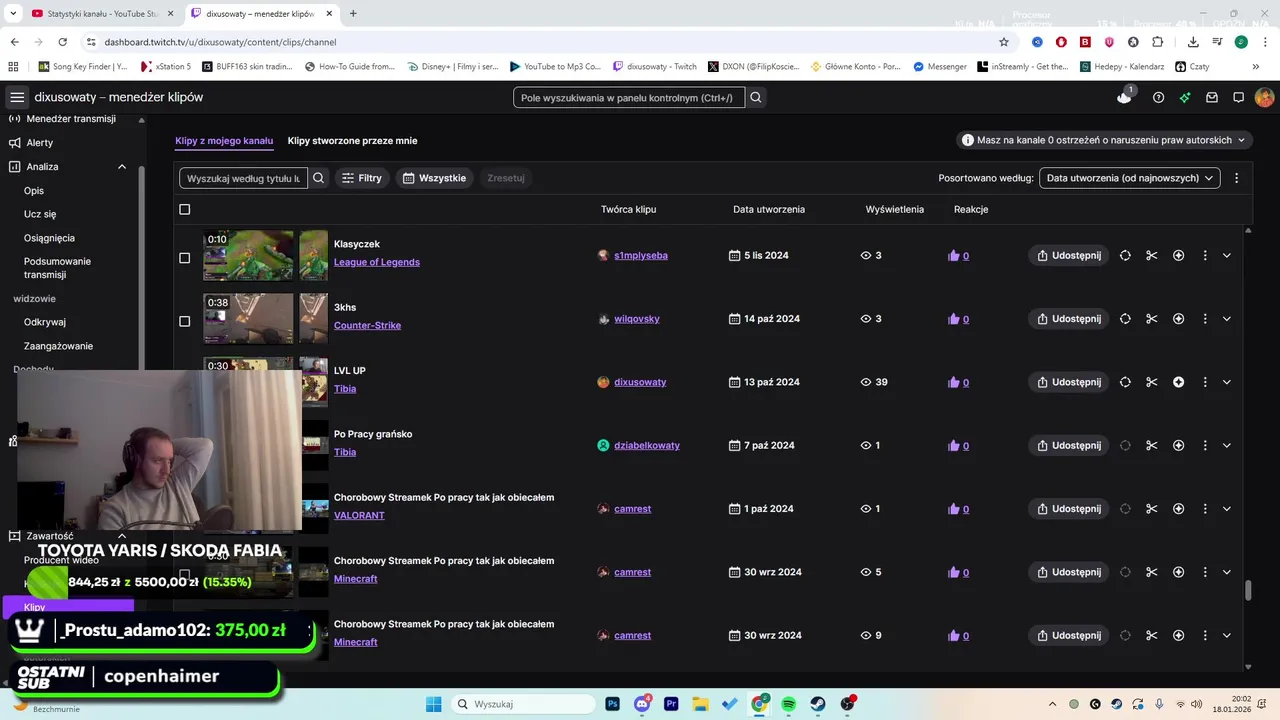
Task: Open Osiągnięcia in the sidebar
Action: point(49,238)
